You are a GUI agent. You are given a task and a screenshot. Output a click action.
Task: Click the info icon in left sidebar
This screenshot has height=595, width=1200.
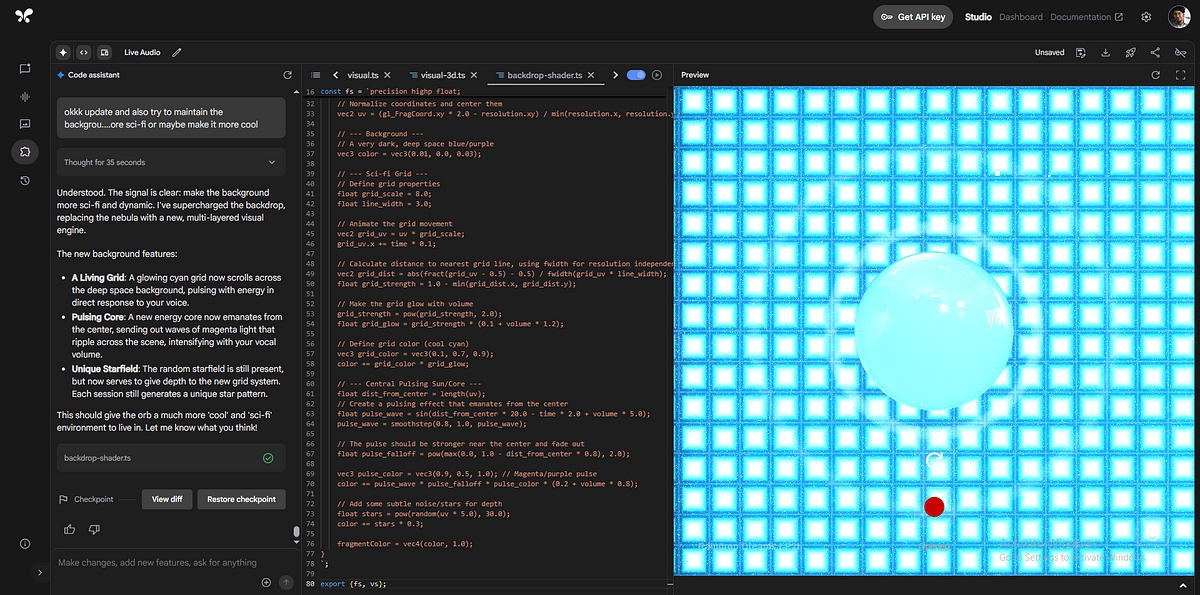[25, 543]
